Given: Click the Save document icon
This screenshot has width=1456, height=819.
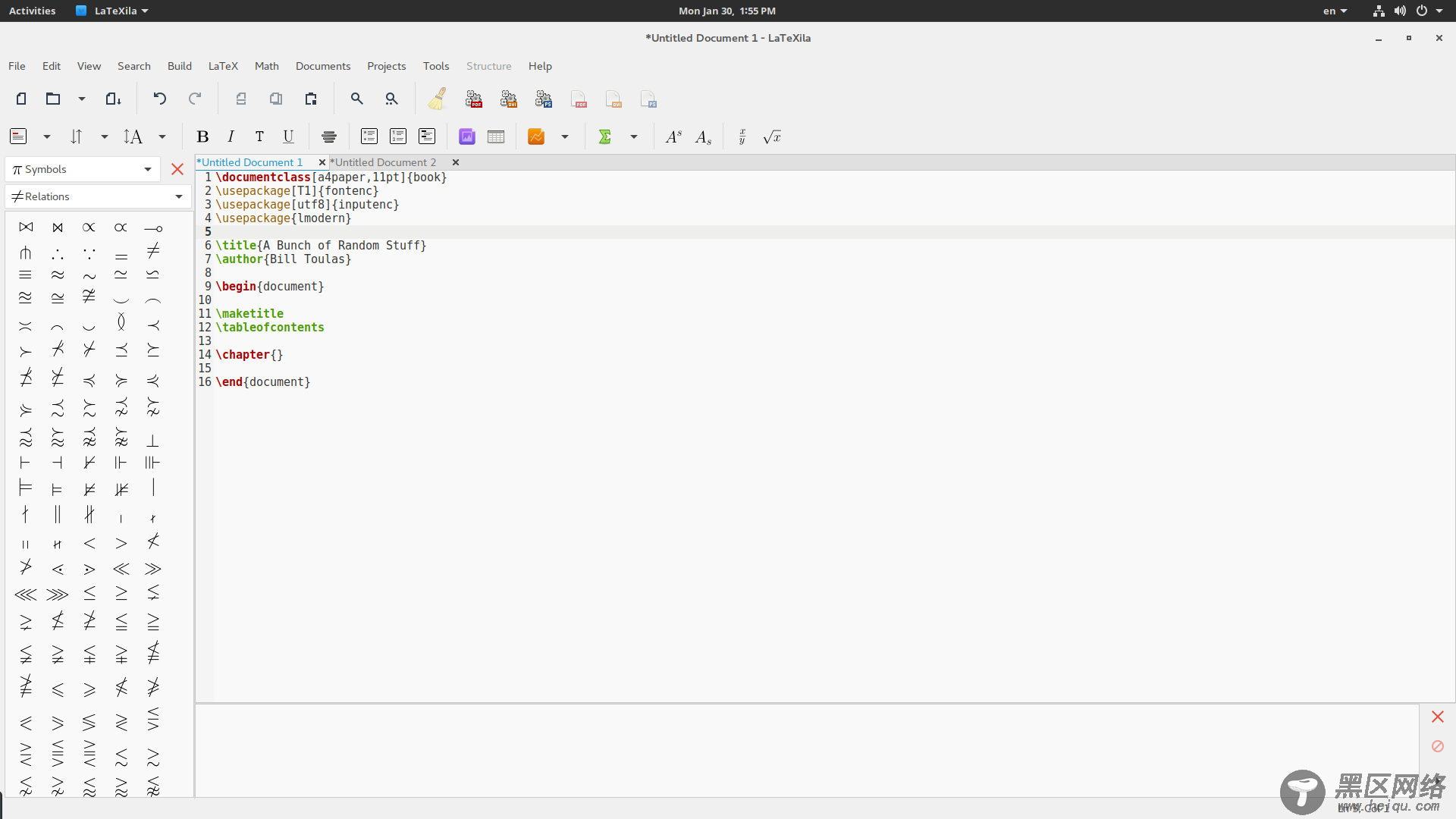Looking at the screenshot, I should (113, 99).
